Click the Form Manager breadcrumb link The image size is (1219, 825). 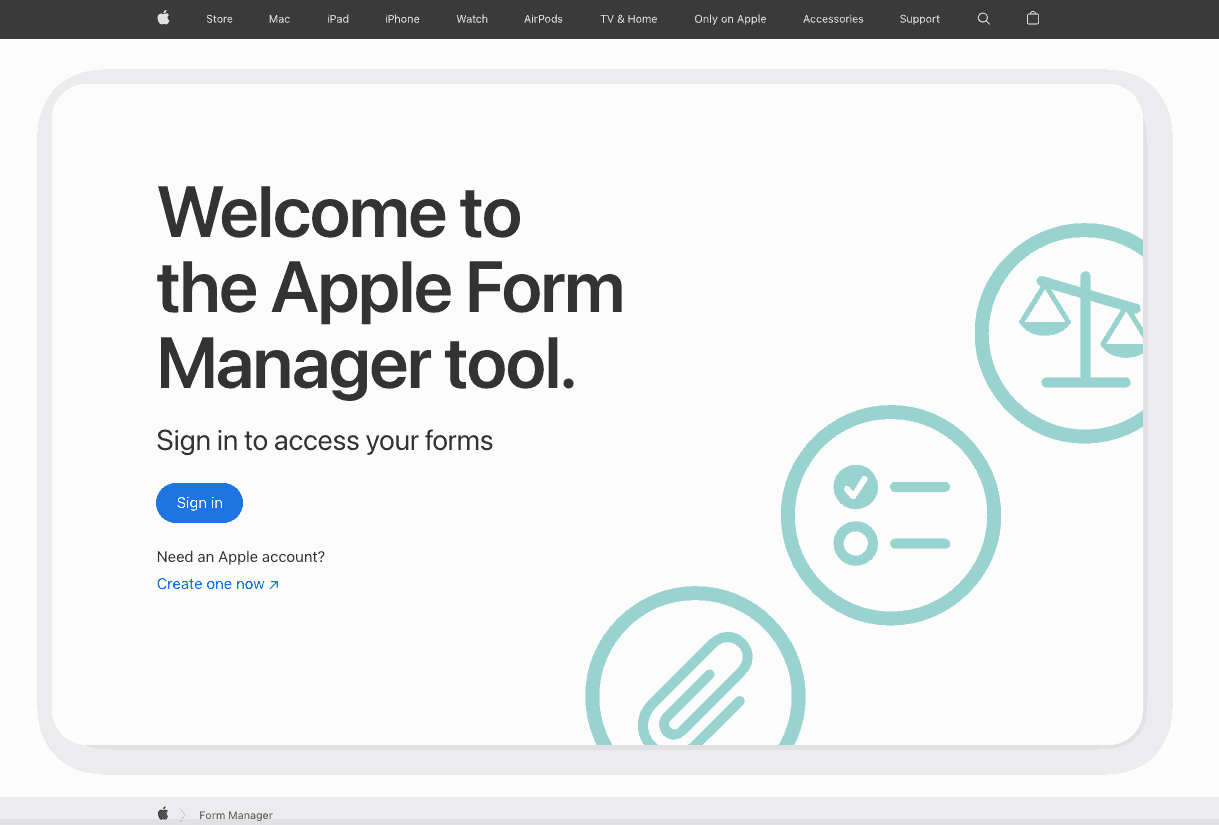(x=236, y=815)
